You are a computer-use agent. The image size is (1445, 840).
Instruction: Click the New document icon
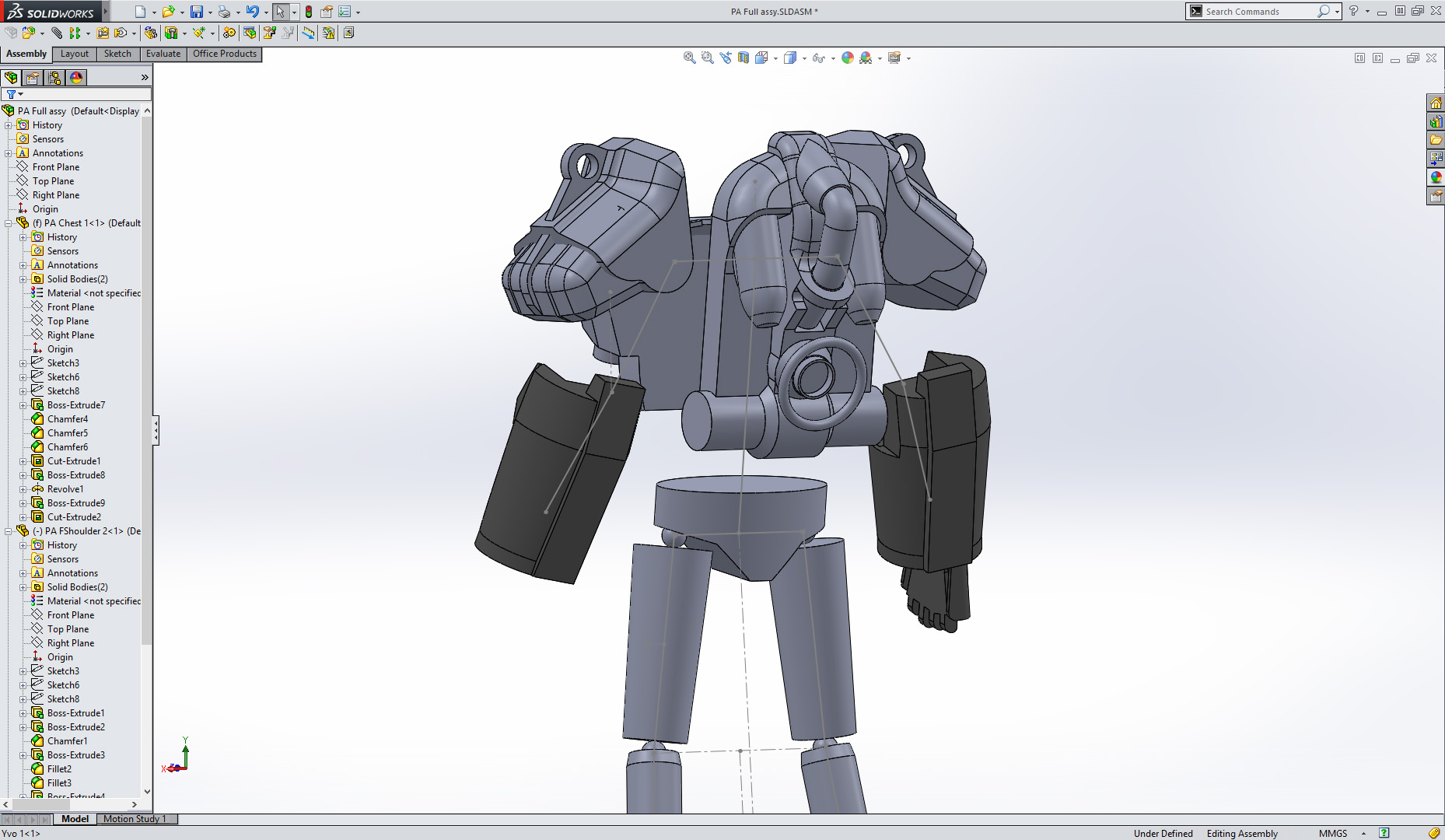click(x=140, y=12)
